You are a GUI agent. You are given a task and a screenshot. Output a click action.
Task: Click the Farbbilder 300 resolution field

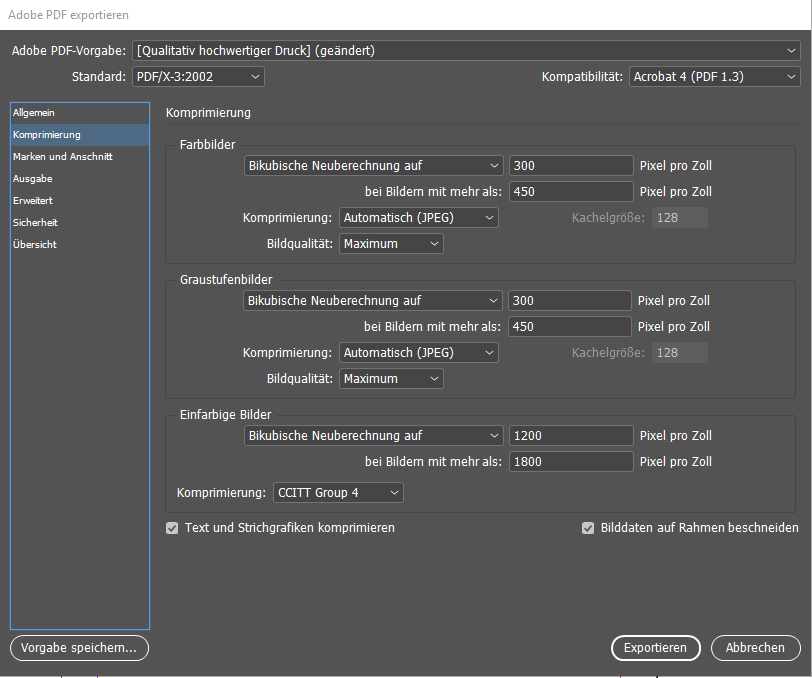coord(571,166)
